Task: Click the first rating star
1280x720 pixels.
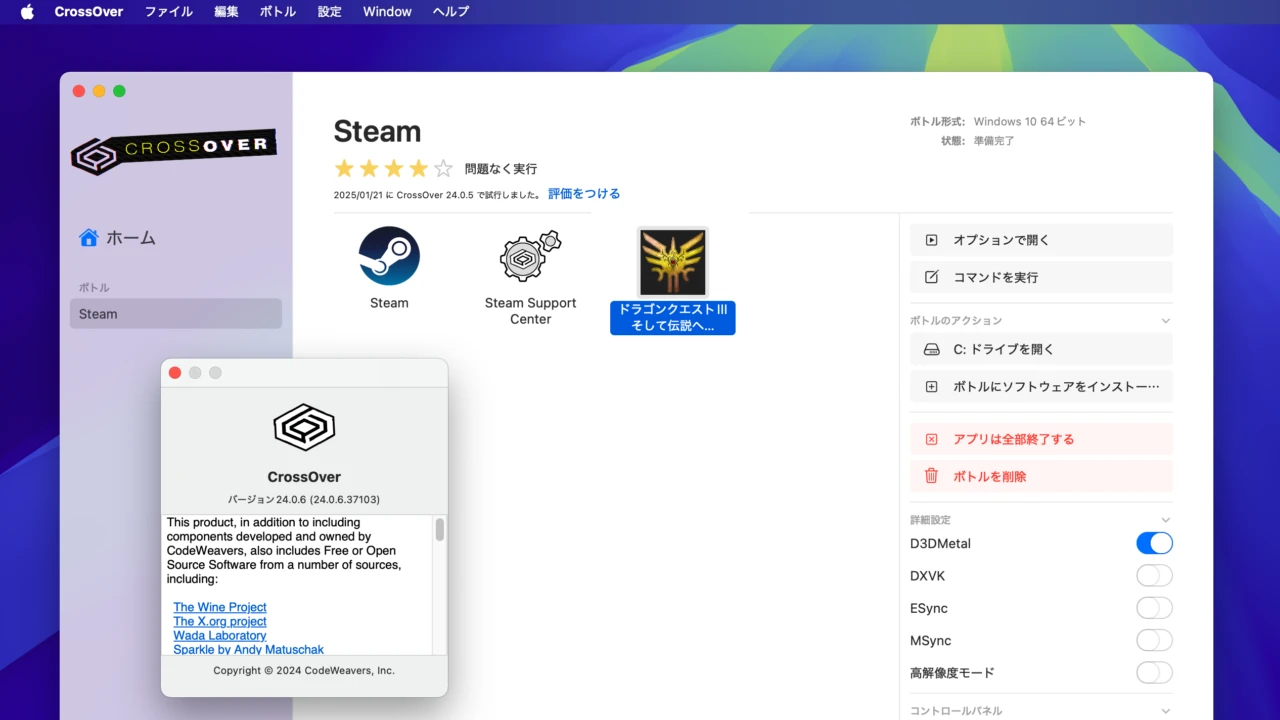Action: [x=344, y=168]
